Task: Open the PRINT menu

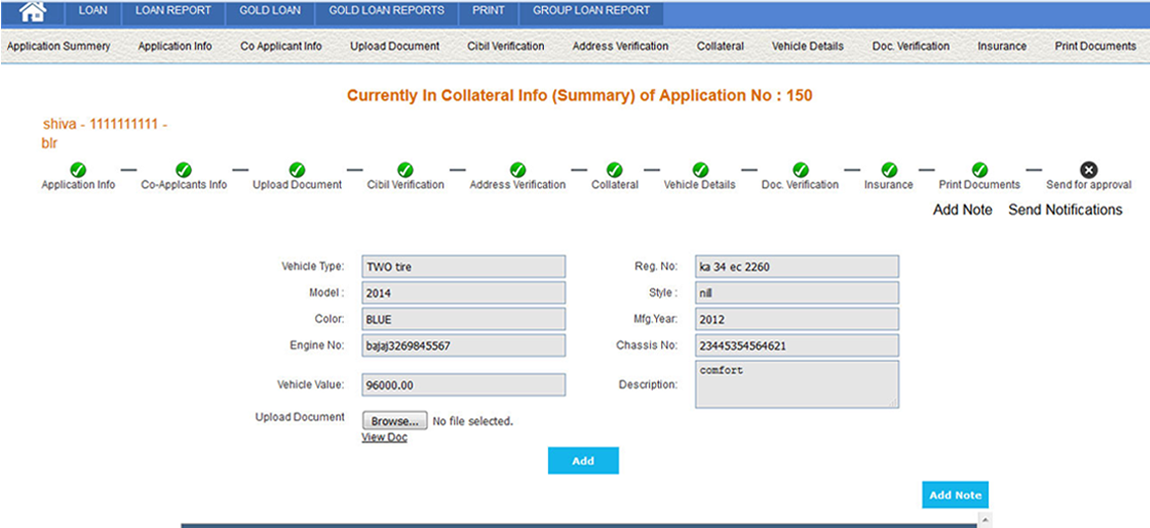Action: pyautogui.click(x=488, y=11)
